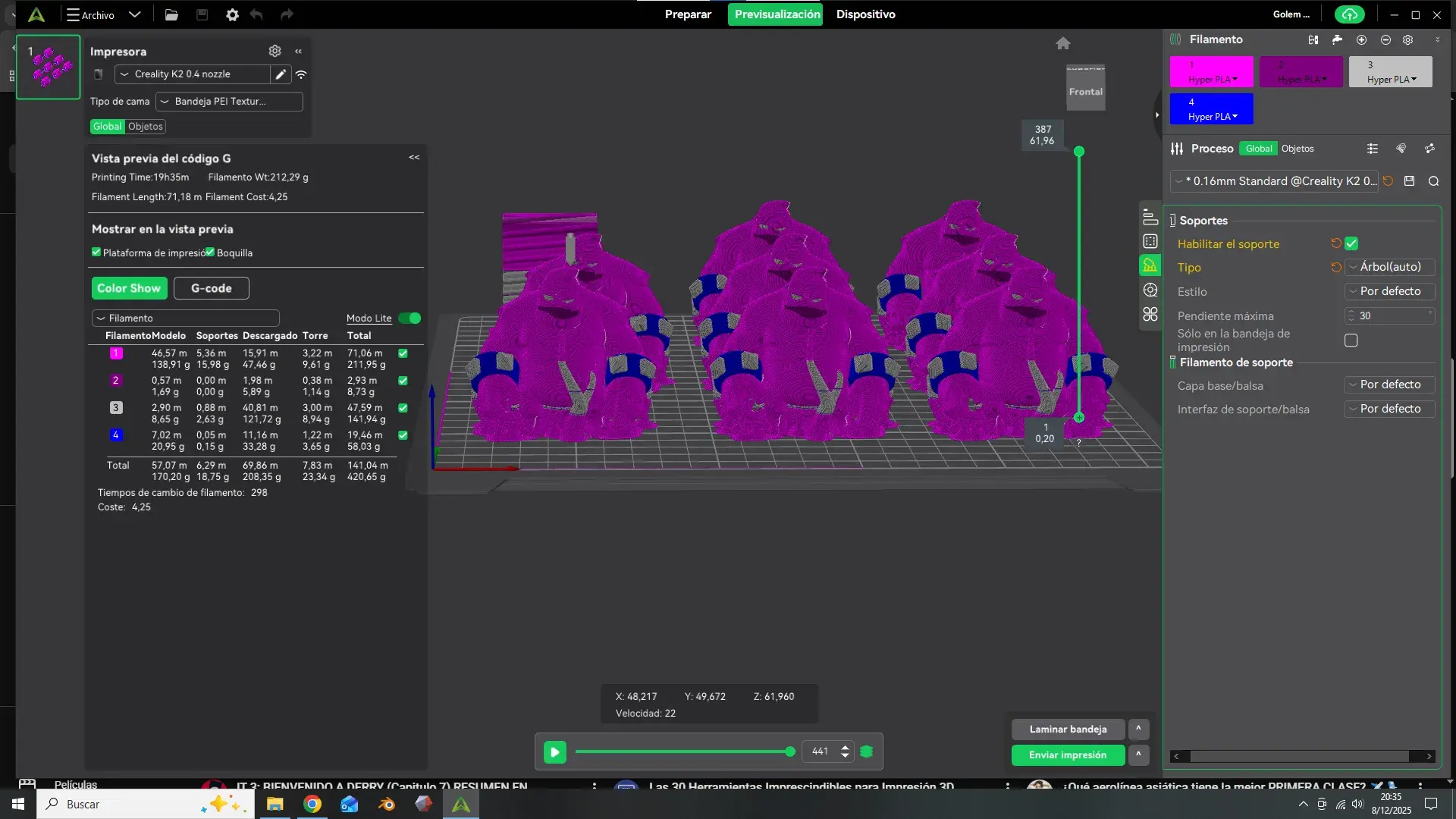1456x819 pixels.
Task: Open 0.16mm Standard process preset dropdown
Action: point(1275,181)
